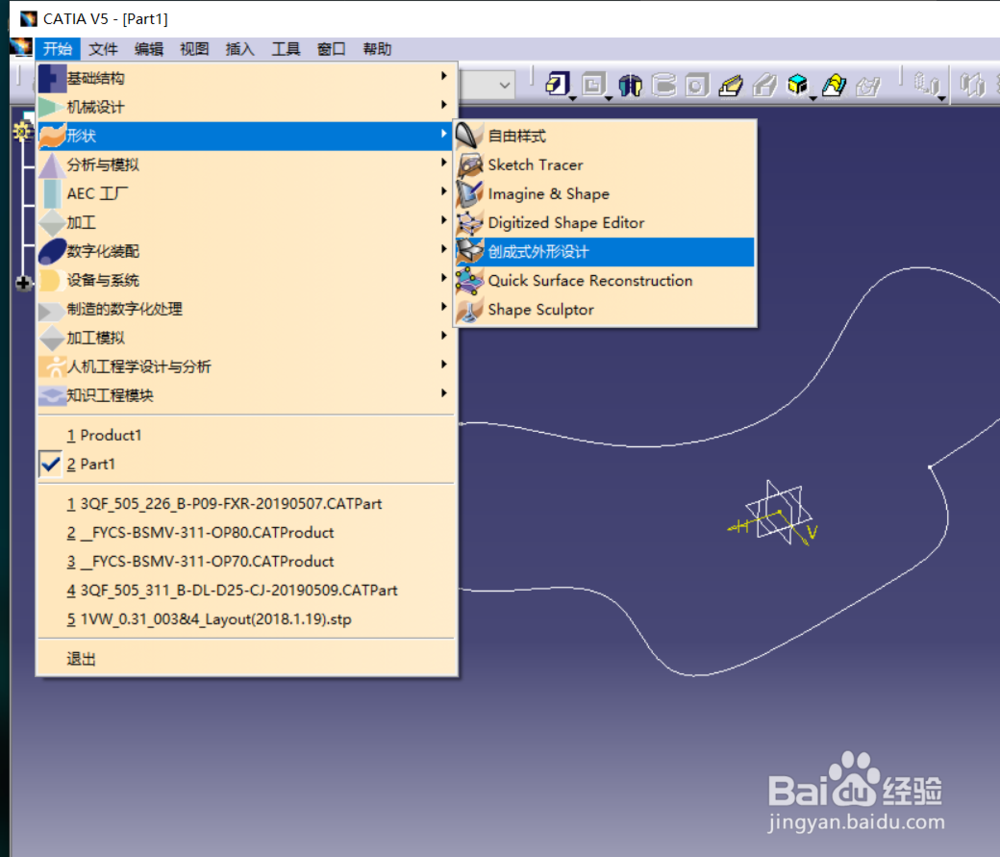Select the Multi-sections Solid icon
Image resolution: width=1000 pixels, height=857 pixels.
[834, 85]
